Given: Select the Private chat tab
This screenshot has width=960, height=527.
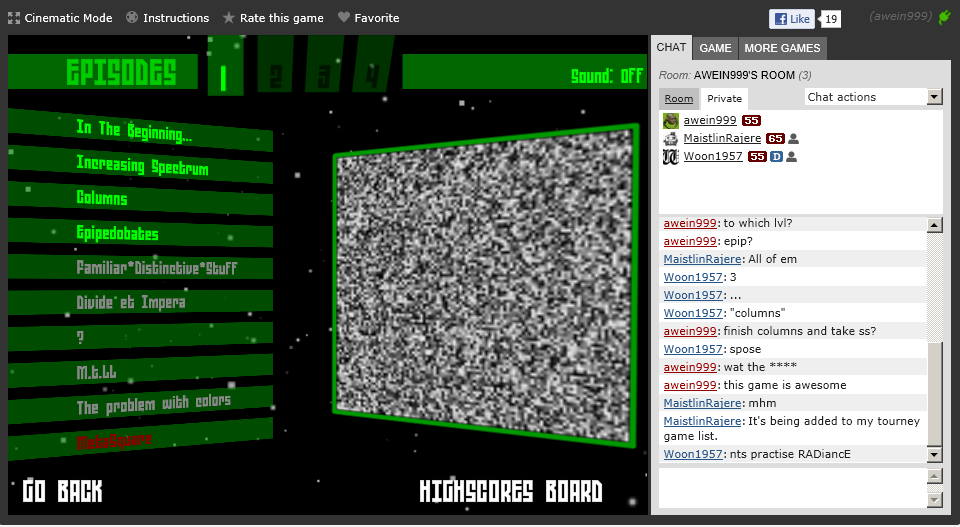Looking at the screenshot, I should (724, 99).
